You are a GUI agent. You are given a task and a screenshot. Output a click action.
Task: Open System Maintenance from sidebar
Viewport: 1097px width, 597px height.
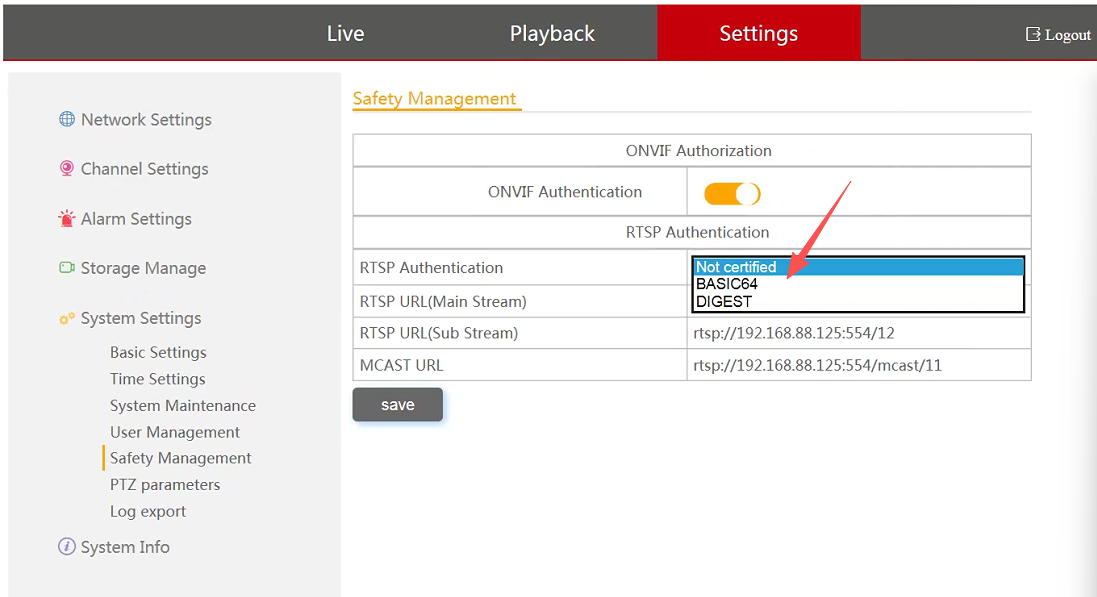pyautogui.click(x=183, y=405)
